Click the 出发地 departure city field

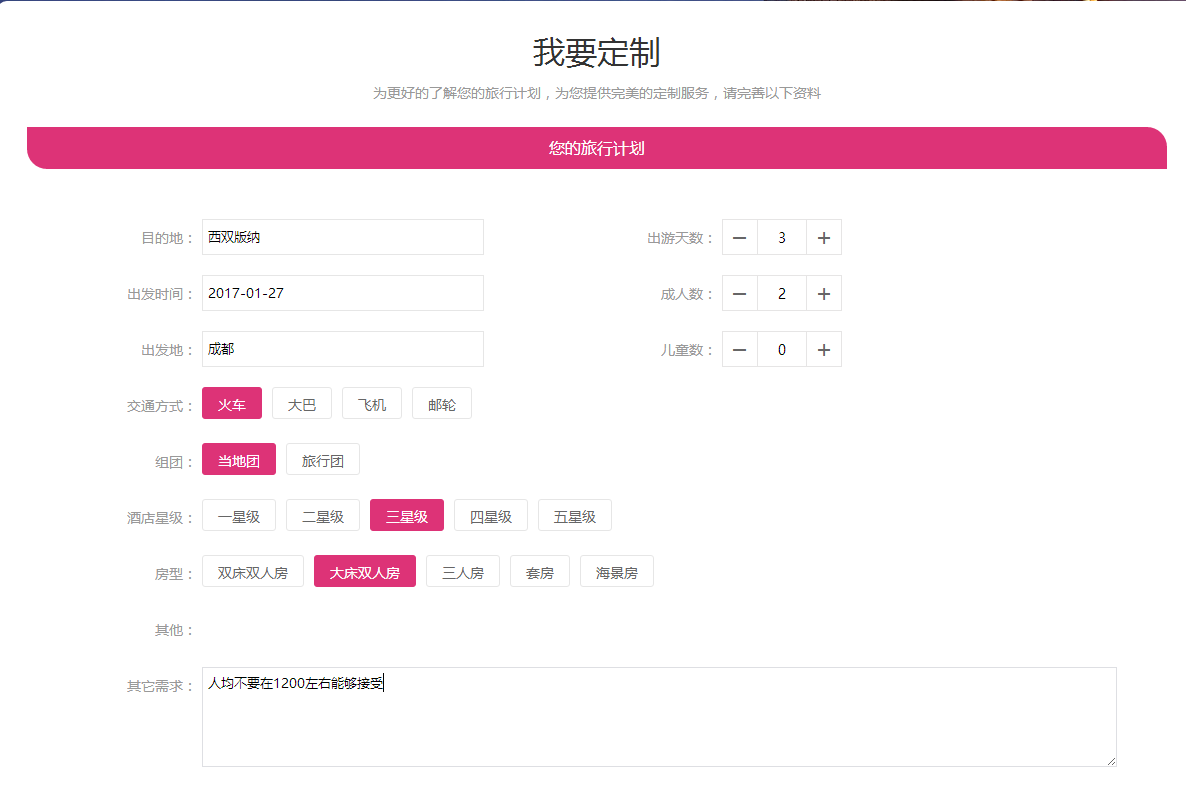[x=343, y=349]
